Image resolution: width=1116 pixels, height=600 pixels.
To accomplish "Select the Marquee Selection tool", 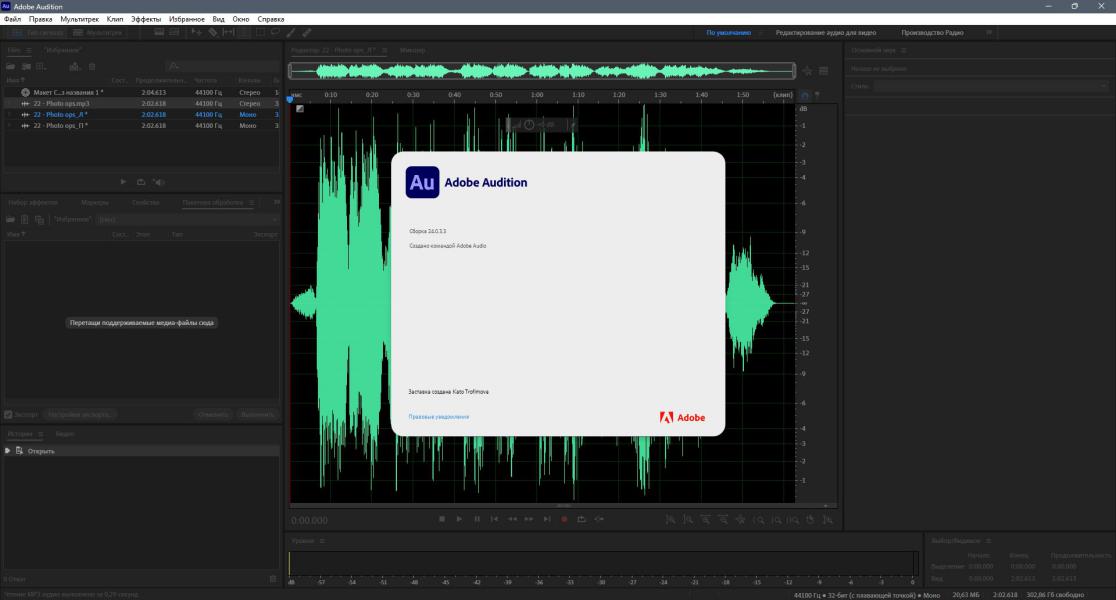I will pos(260,33).
